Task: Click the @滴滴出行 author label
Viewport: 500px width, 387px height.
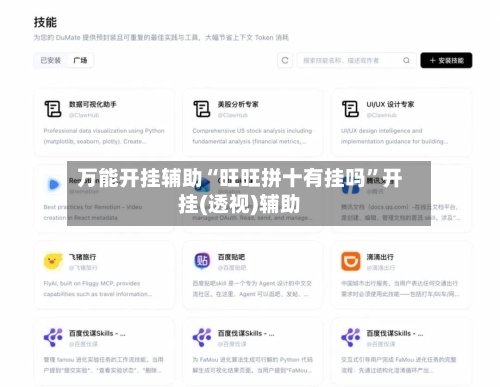Action: [x=381, y=268]
